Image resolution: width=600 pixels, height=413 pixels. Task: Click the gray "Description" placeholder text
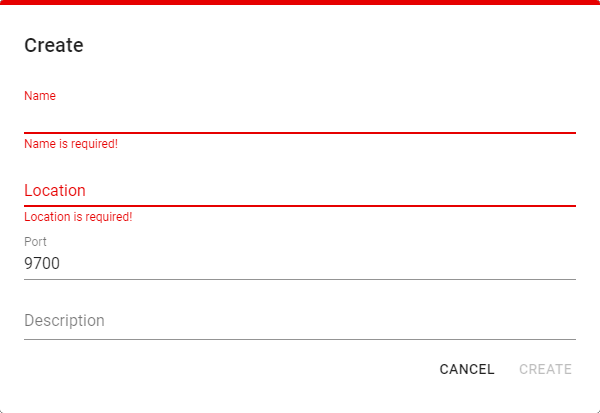pos(65,321)
